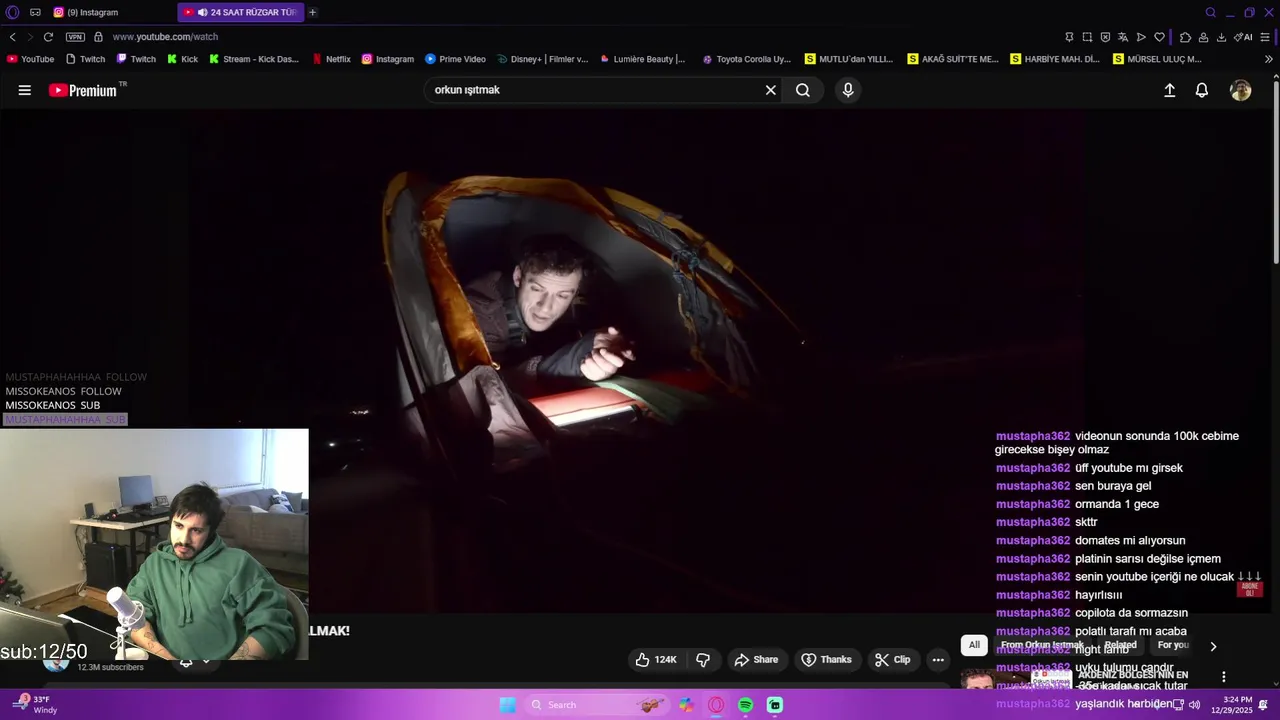Open the weather widget showing 33°F
The width and height of the screenshot is (1280, 720).
pos(34,705)
